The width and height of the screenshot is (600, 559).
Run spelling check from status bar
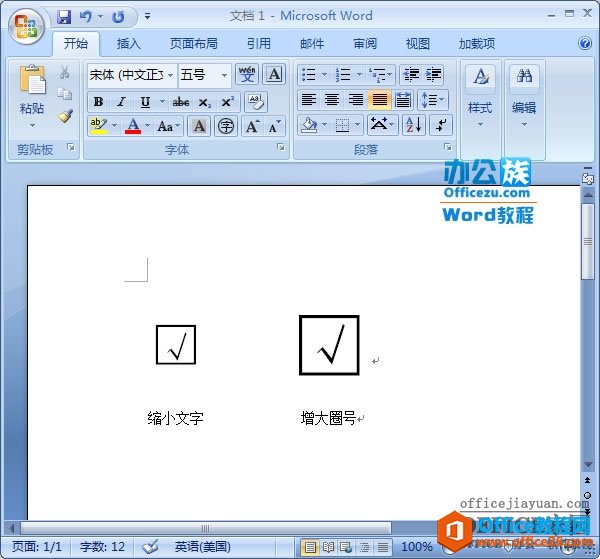[150, 546]
